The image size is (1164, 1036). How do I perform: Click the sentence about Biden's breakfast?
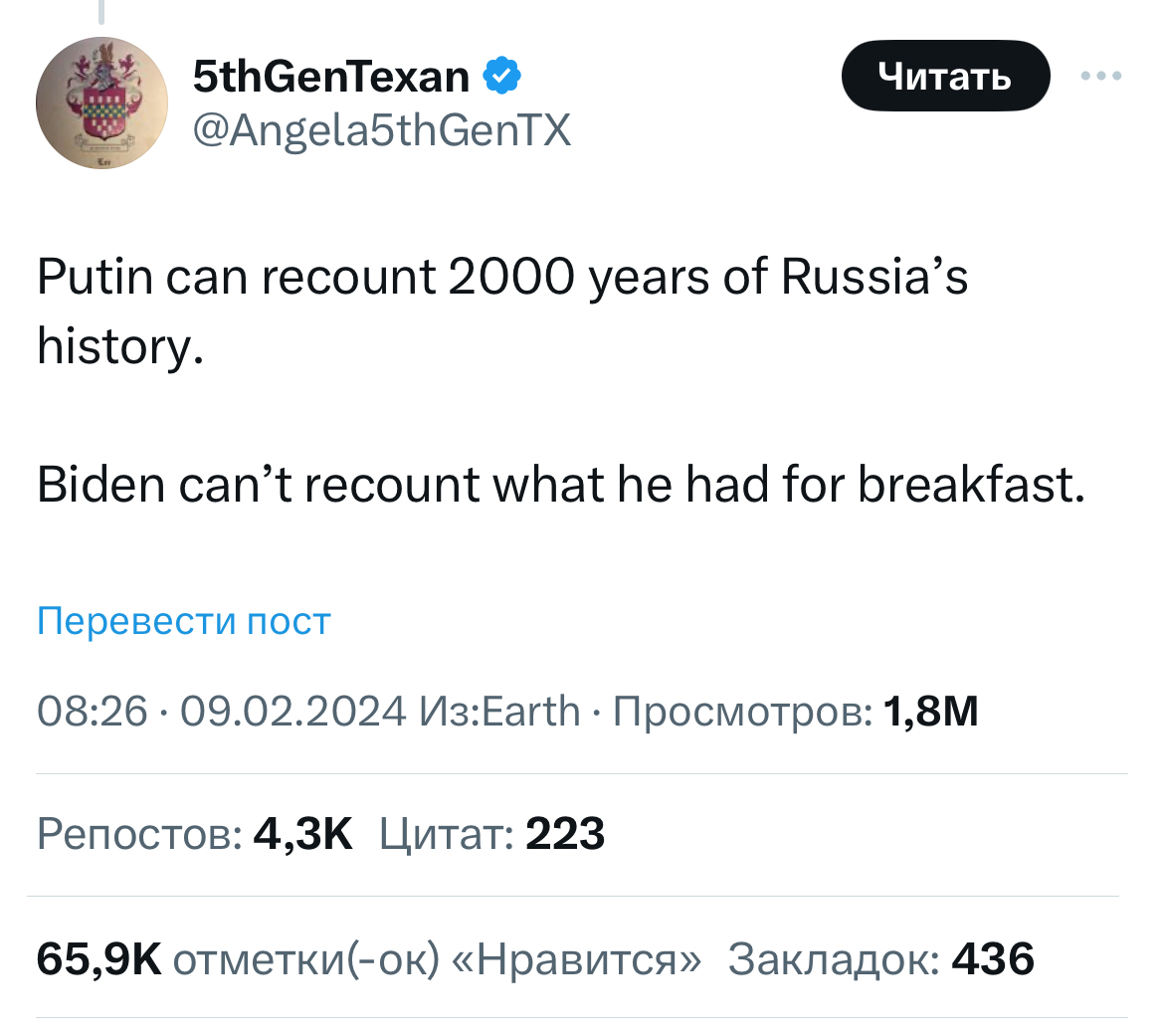(560, 485)
